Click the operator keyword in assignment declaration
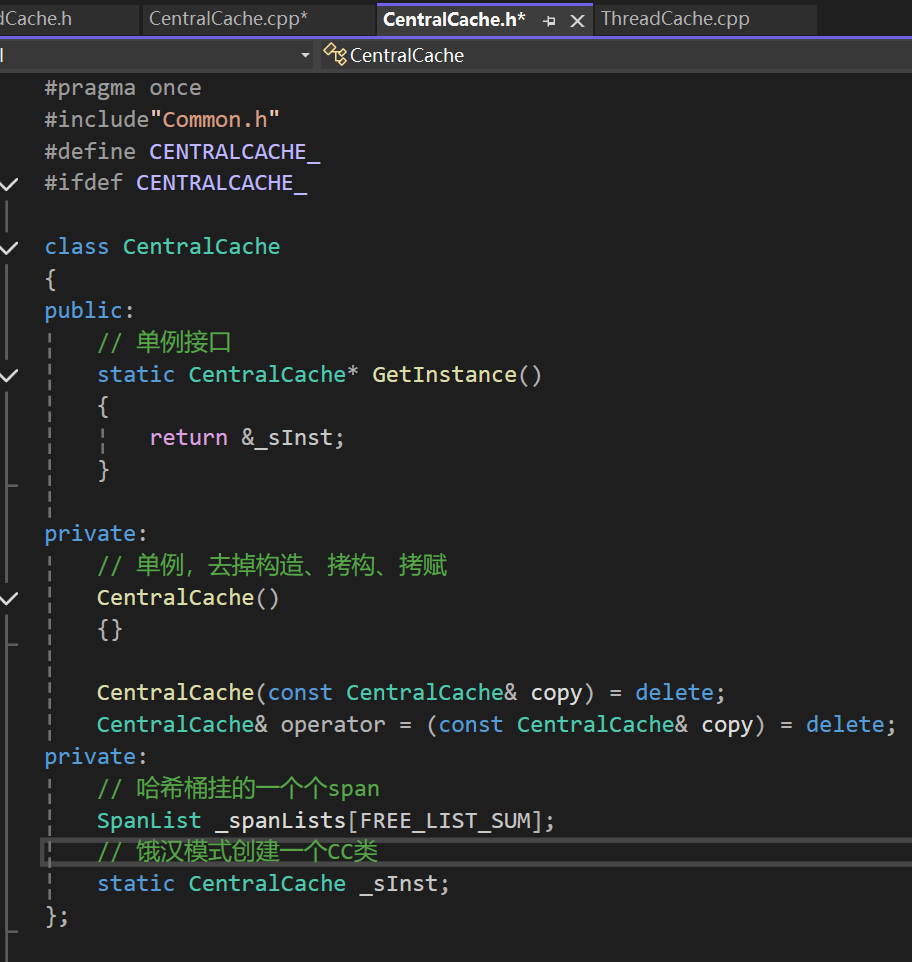912x962 pixels. (x=333, y=725)
